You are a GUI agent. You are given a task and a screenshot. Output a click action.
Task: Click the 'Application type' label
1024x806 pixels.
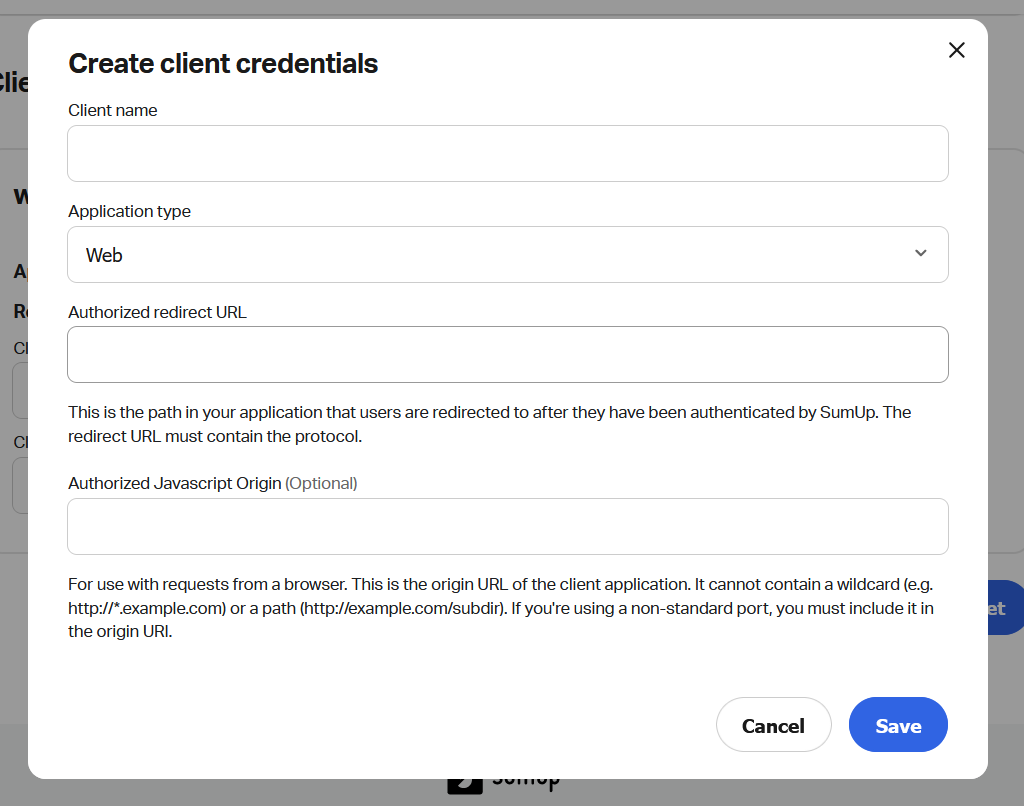tap(129, 211)
